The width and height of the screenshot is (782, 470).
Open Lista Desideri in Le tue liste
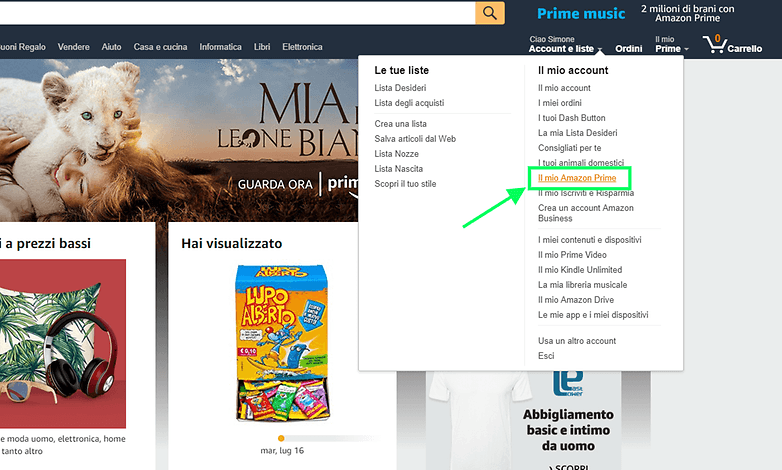coord(400,88)
